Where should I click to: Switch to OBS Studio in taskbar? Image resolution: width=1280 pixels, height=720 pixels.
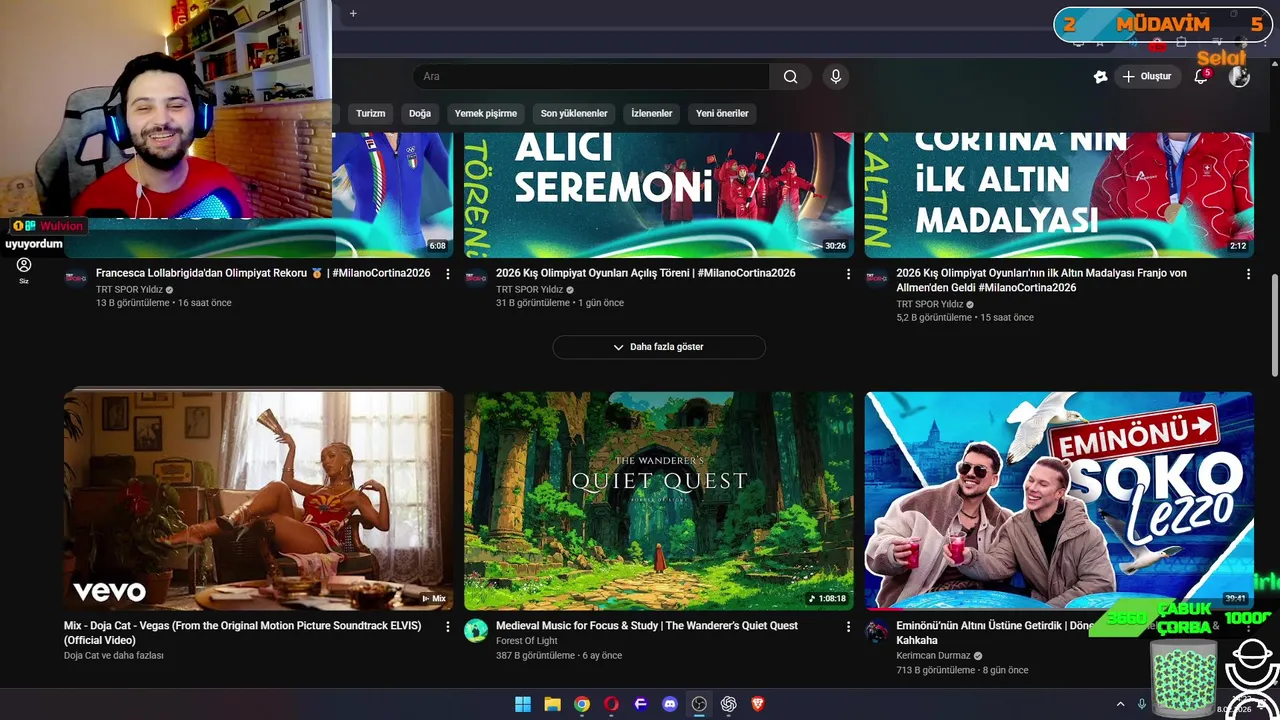pos(699,704)
